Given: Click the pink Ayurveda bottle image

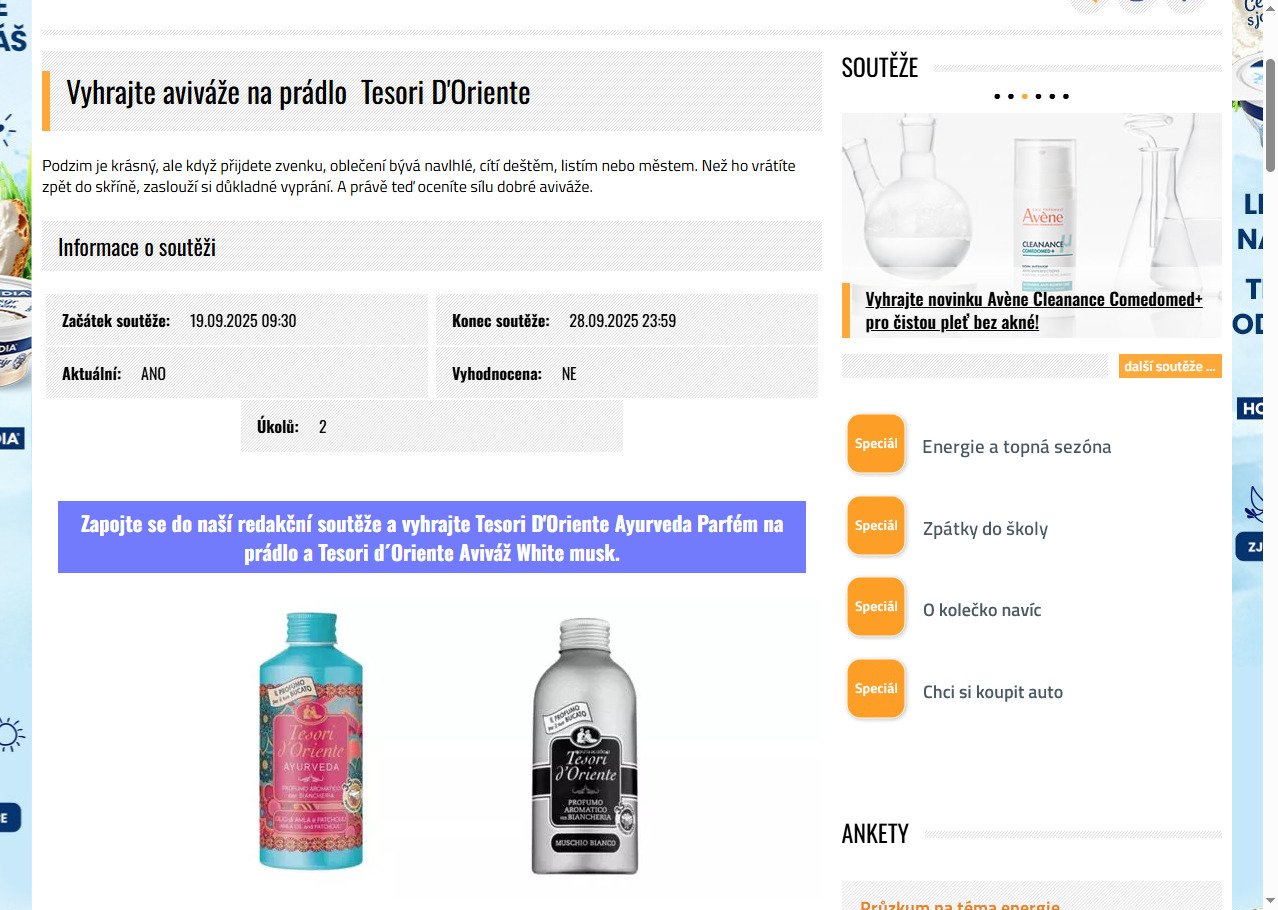Looking at the screenshot, I should 311,741.
